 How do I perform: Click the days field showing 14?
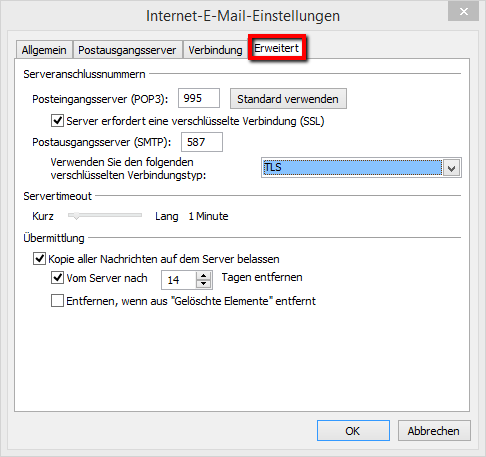(179, 280)
